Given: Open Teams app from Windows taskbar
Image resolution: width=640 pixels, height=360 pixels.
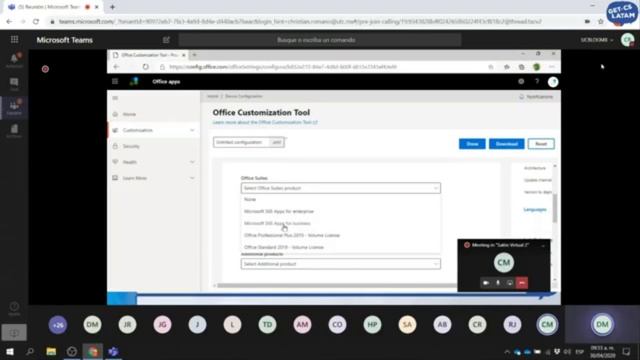Looking at the screenshot, I should [113, 351].
